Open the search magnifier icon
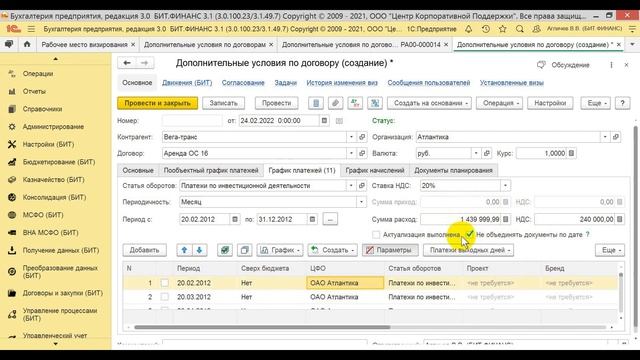Viewport: 640px width, 360px height. [x=520, y=29]
